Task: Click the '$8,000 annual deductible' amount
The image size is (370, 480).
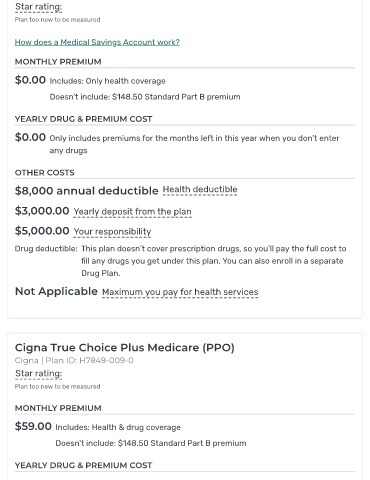Action: point(87,191)
